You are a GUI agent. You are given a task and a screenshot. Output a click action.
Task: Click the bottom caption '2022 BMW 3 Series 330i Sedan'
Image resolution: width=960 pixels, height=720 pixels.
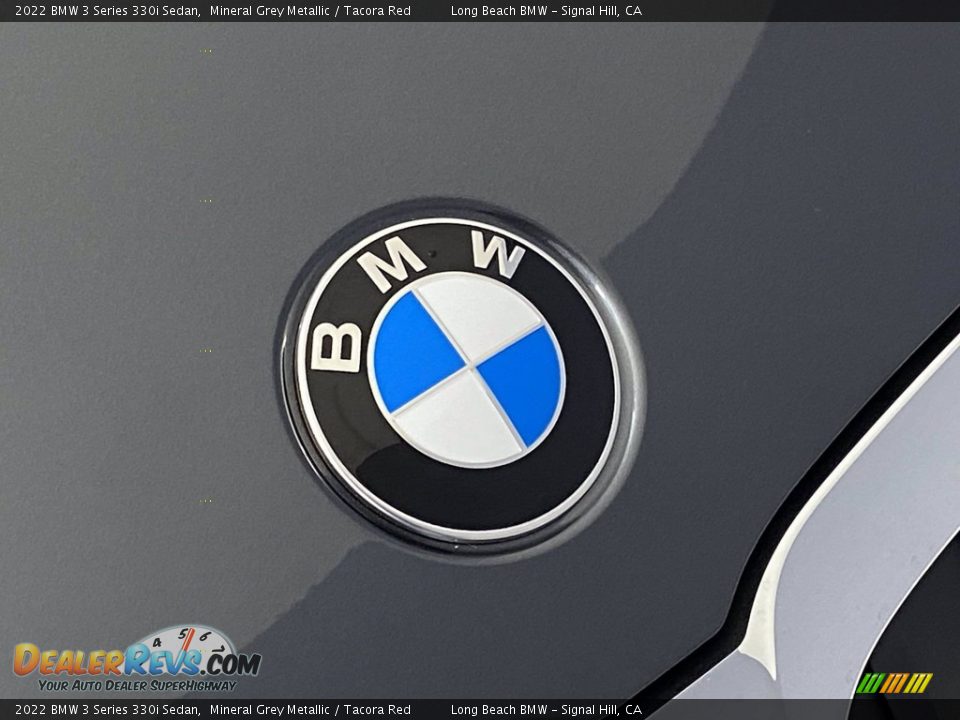point(108,710)
